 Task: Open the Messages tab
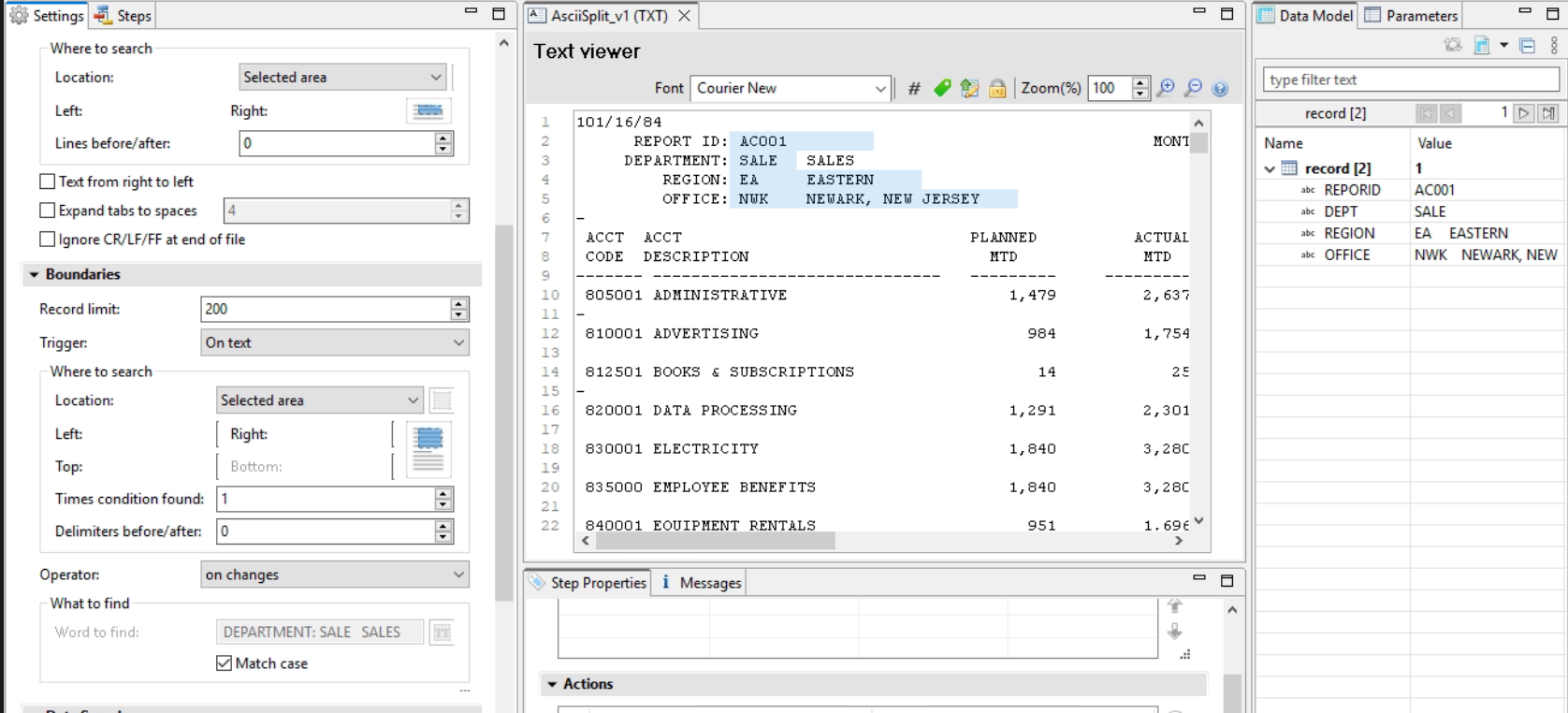coord(701,583)
